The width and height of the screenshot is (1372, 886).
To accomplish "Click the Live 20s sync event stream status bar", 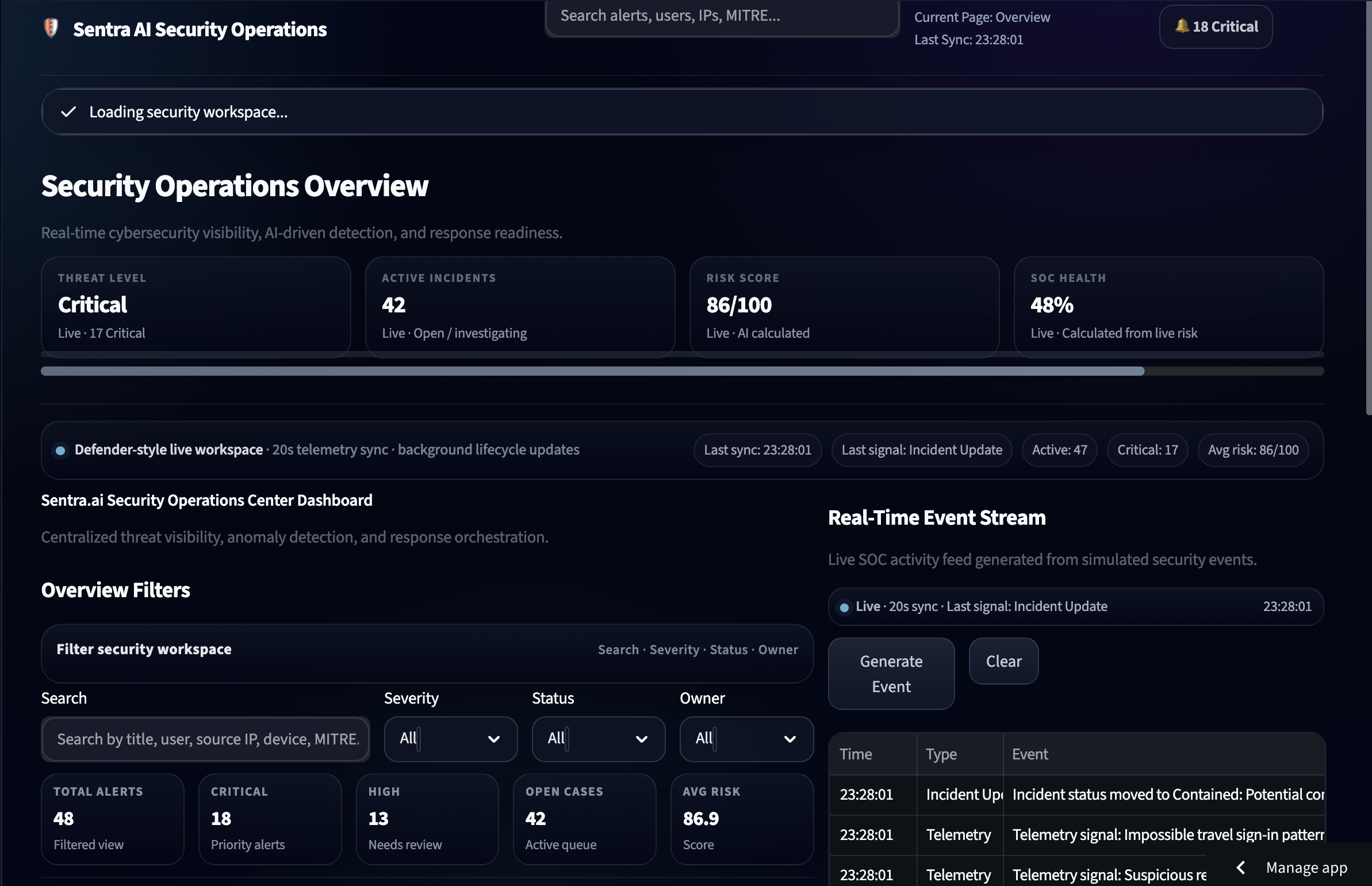I will pyautogui.click(x=1076, y=606).
